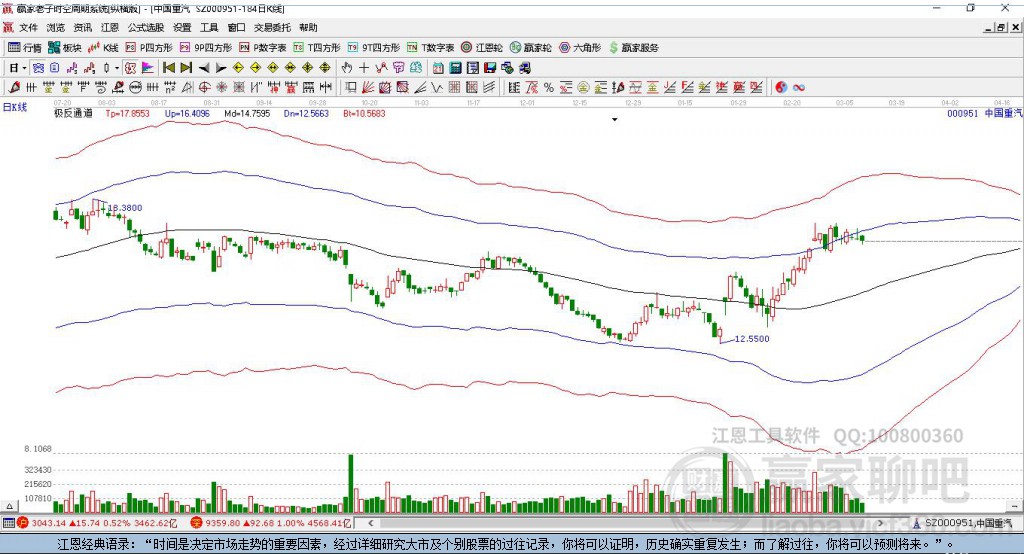Open the 设置 menu
The width and height of the screenshot is (1024, 554).
click(182, 27)
